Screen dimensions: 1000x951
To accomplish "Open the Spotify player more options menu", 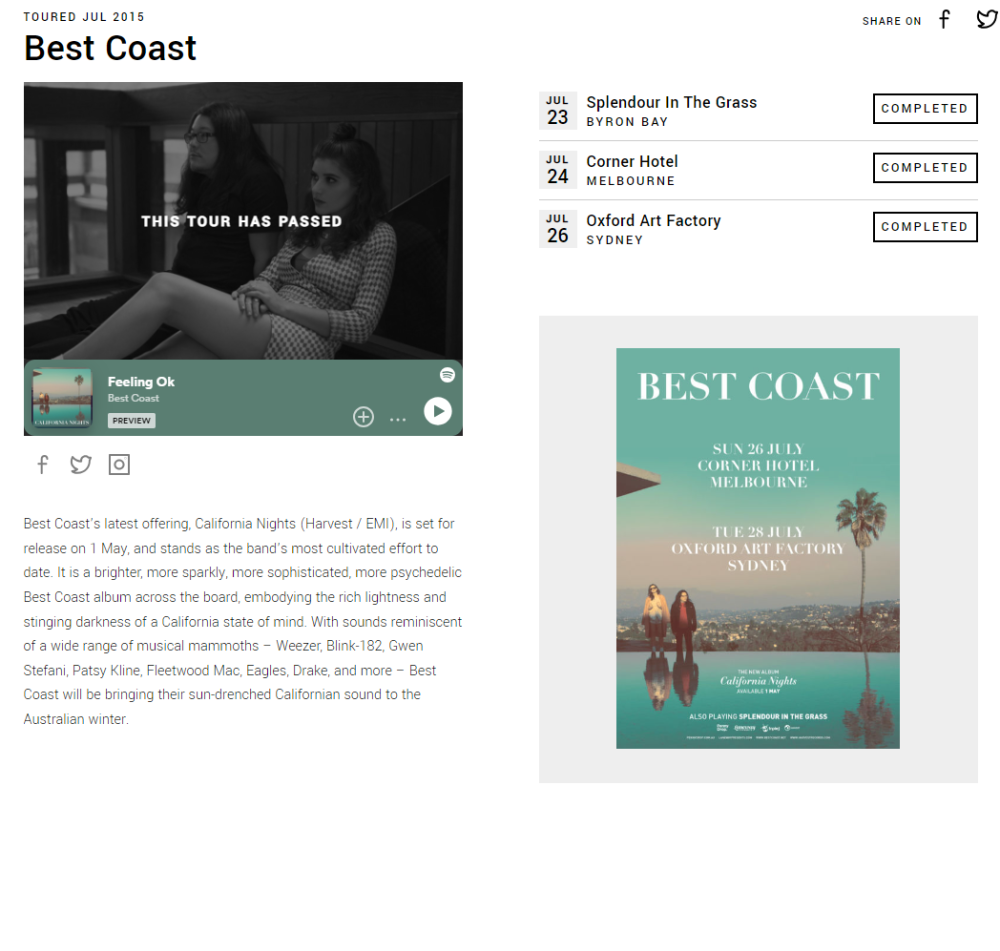I will (x=398, y=420).
